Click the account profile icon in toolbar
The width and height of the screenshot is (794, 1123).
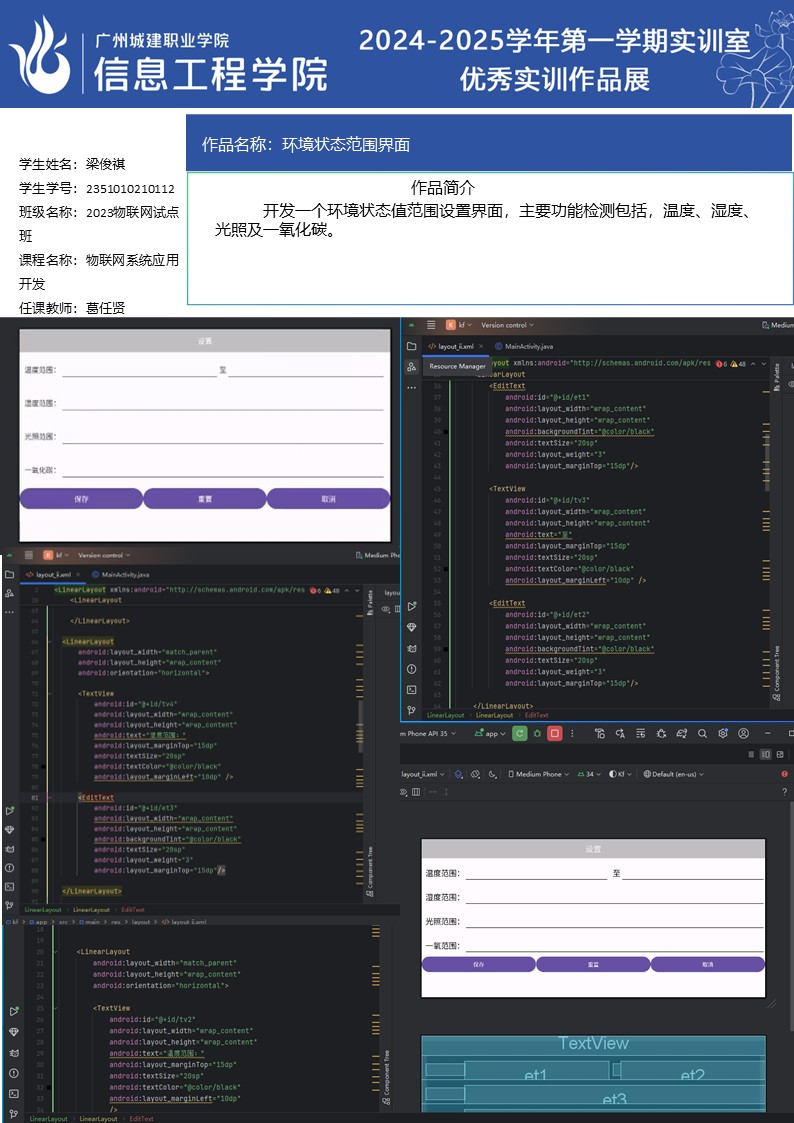(x=743, y=733)
